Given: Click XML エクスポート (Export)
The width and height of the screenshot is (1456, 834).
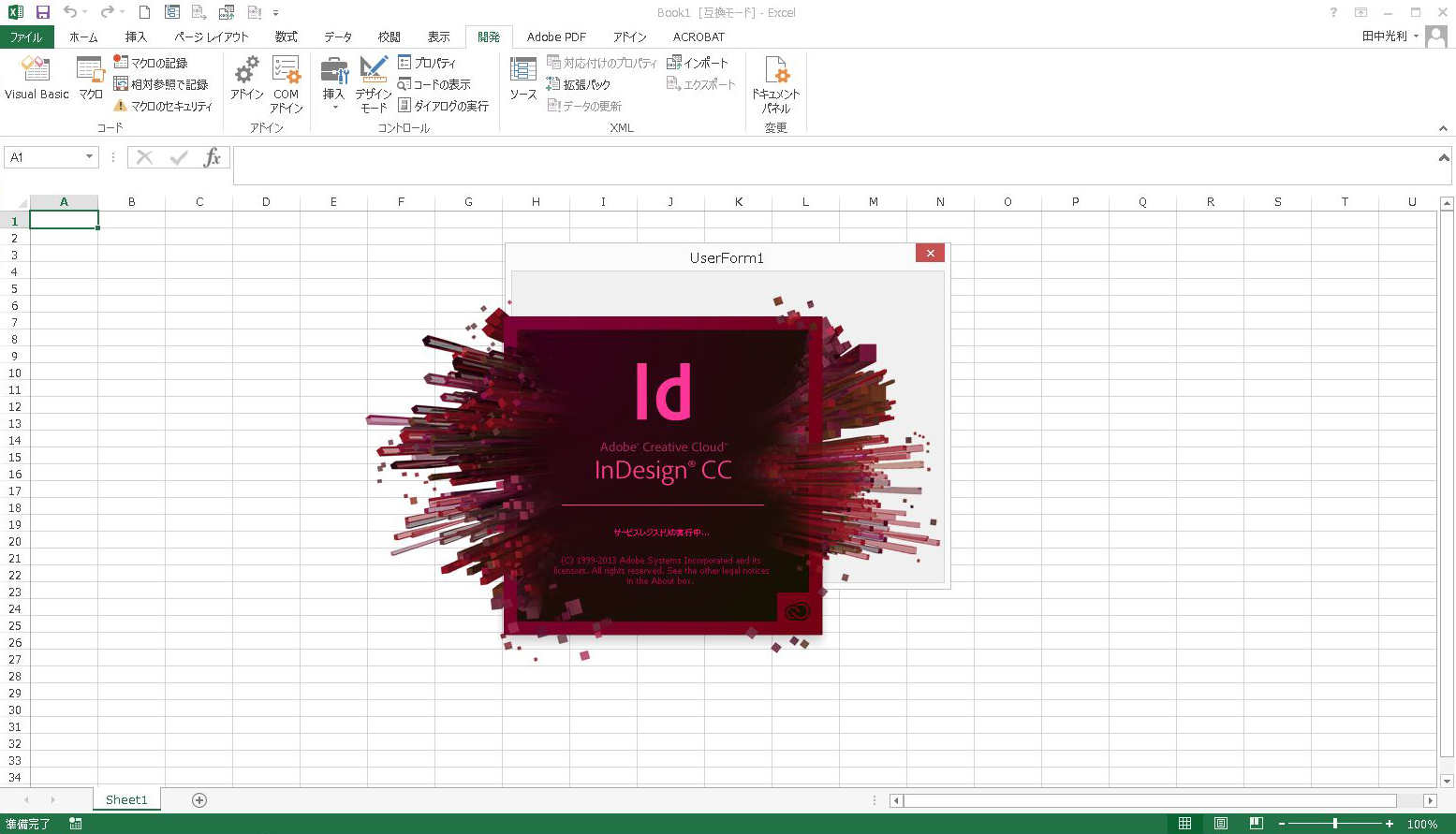Looking at the screenshot, I should pyautogui.click(x=701, y=84).
